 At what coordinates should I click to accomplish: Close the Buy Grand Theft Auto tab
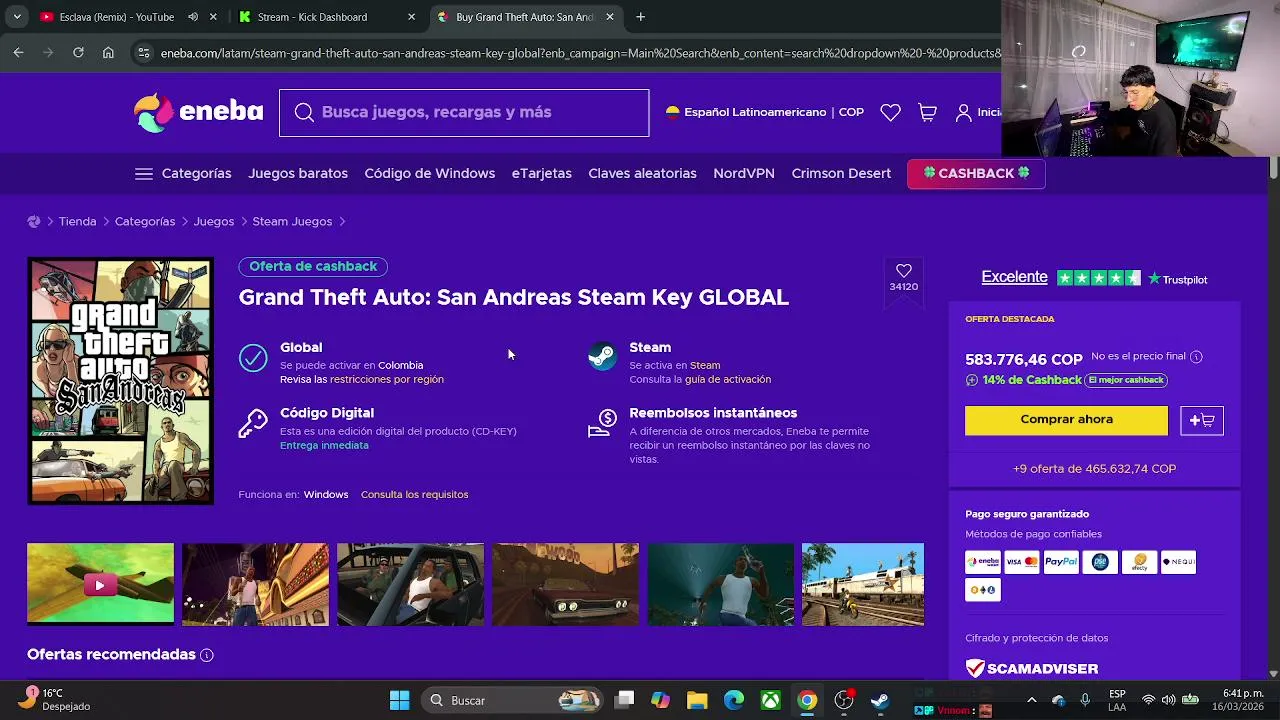610,17
